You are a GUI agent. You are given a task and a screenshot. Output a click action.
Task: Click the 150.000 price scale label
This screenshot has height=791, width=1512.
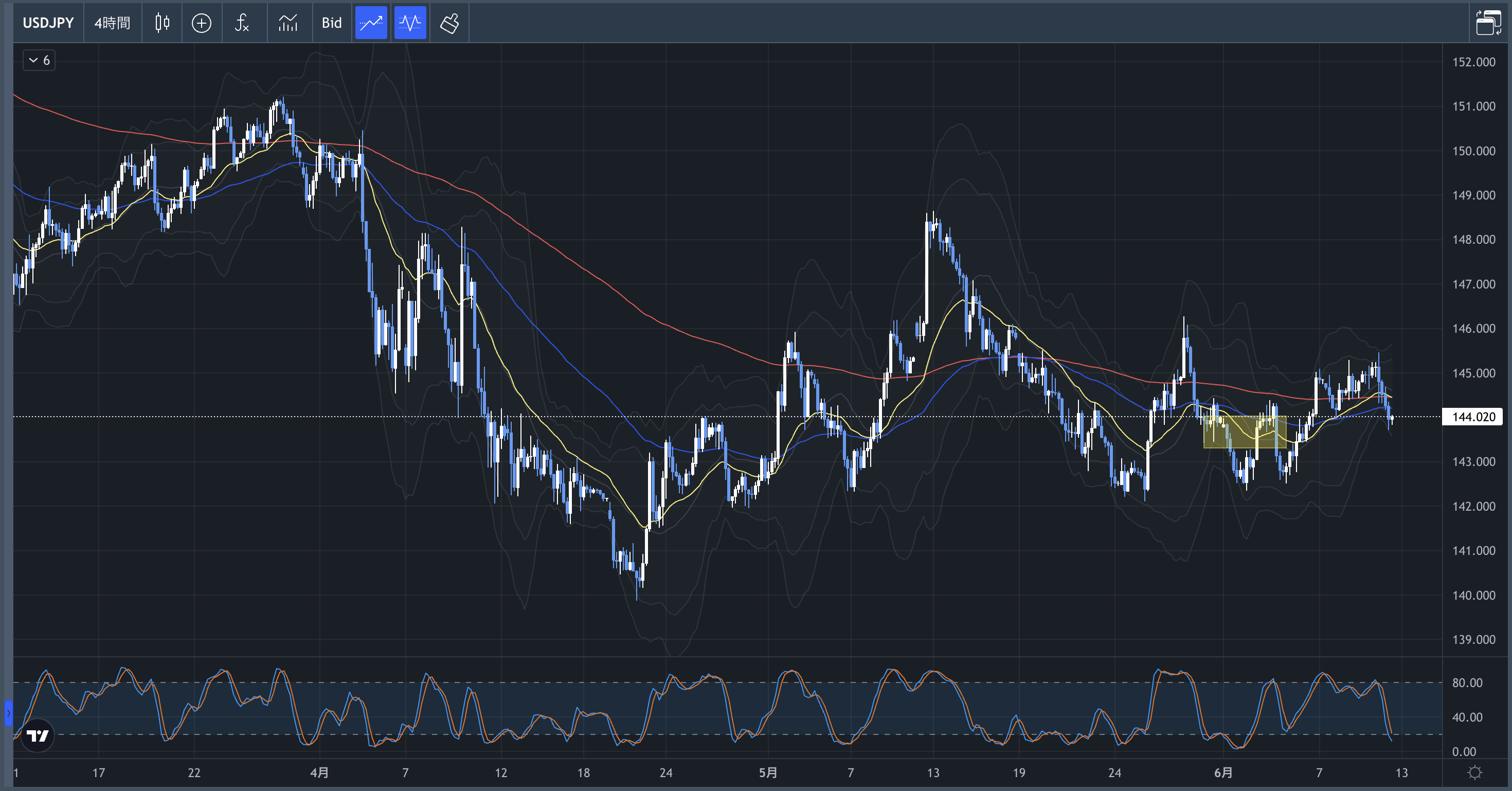(x=1473, y=151)
